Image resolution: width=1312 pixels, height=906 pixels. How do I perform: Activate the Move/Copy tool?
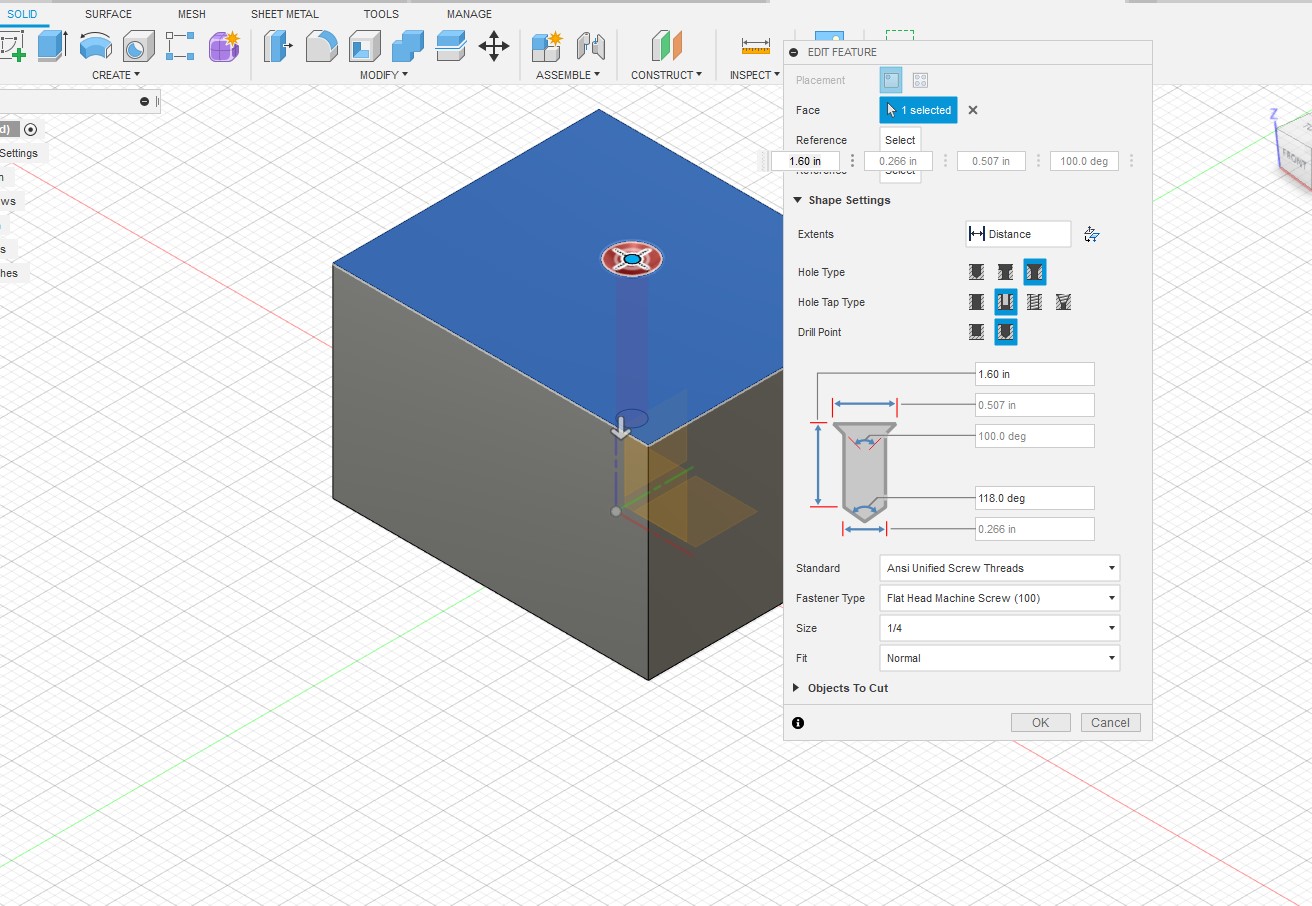494,46
